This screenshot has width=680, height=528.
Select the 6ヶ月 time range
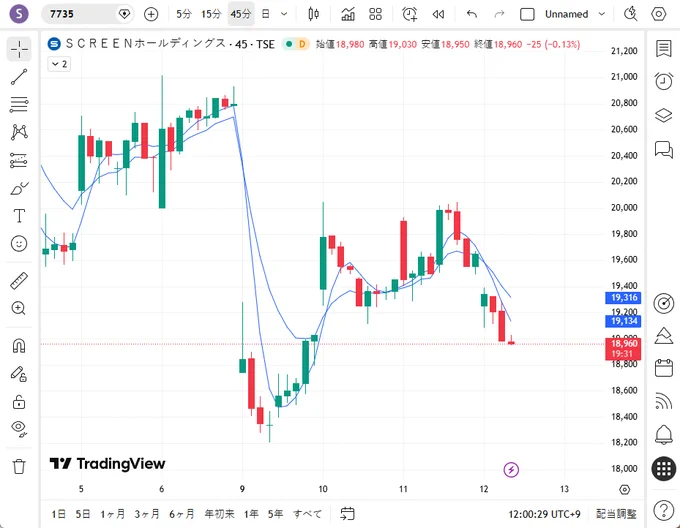pyautogui.click(x=182, y=514)
